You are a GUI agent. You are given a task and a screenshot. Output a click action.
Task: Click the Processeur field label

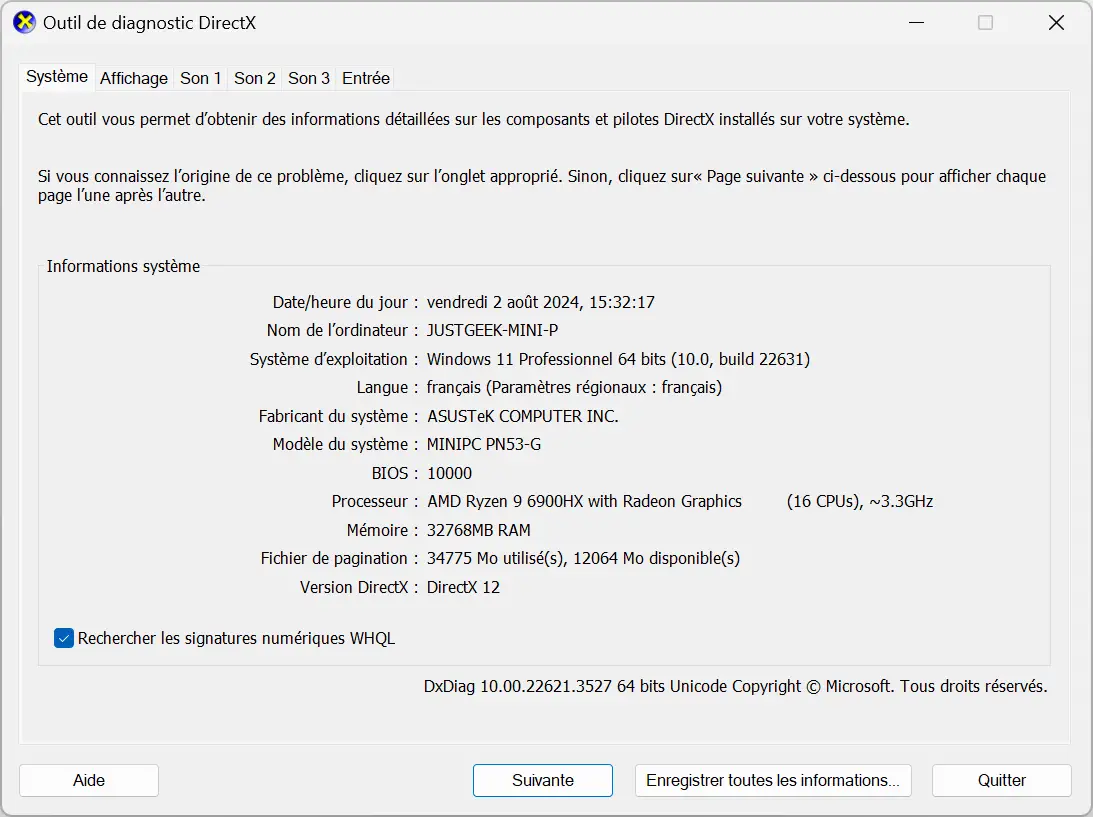pos(374,501)
